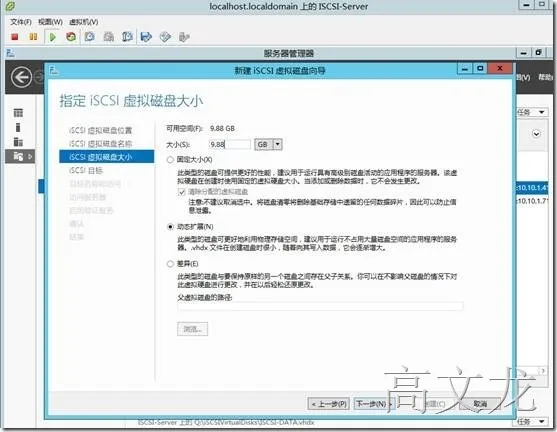Image resolution: width=557 pixels, height=432 pixels.
Task: Select iSCSI 虚拟磁盘位置 wizard step
Action: 101,130
